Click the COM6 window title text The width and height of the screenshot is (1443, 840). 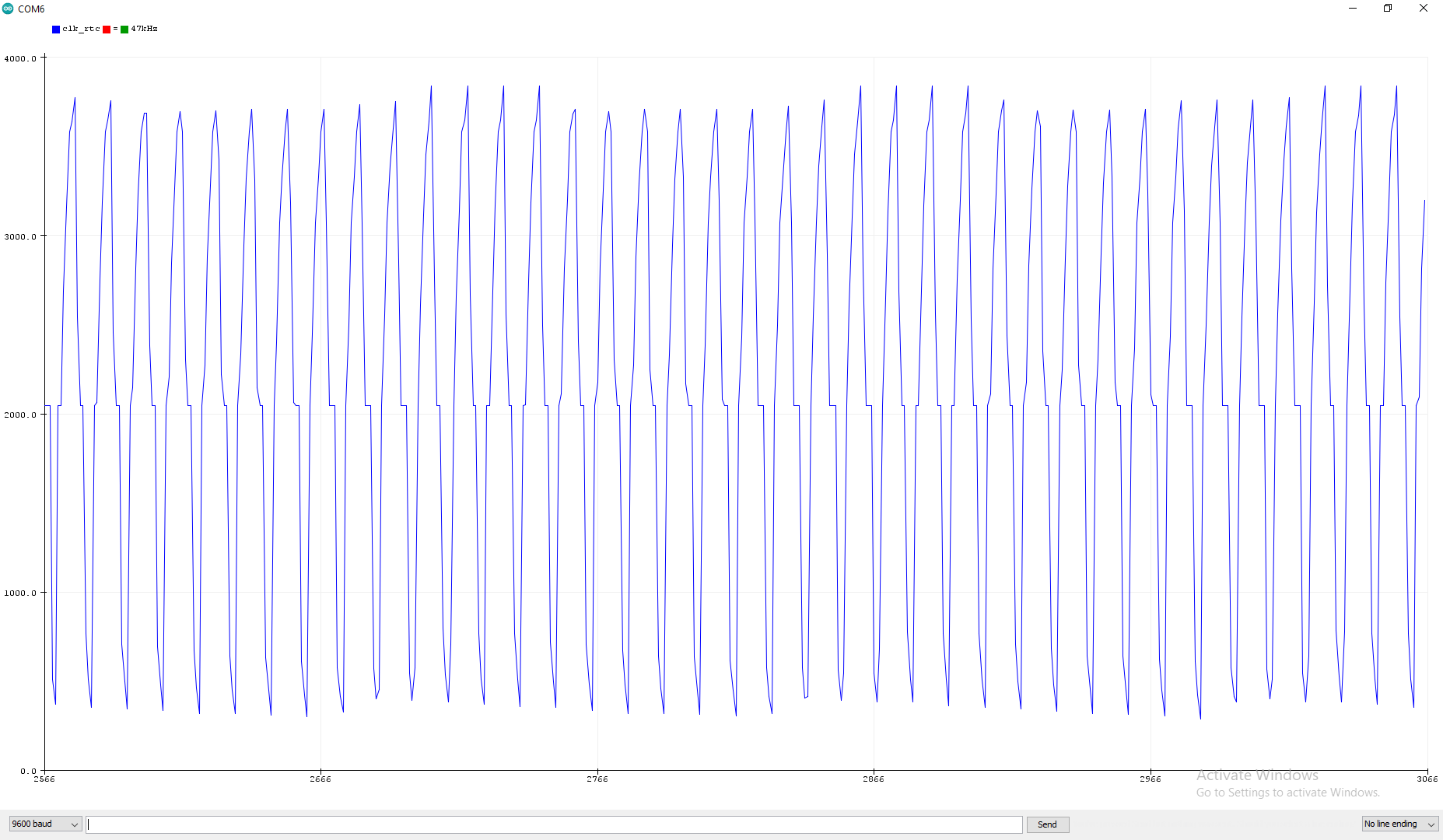tap(31, 9)
